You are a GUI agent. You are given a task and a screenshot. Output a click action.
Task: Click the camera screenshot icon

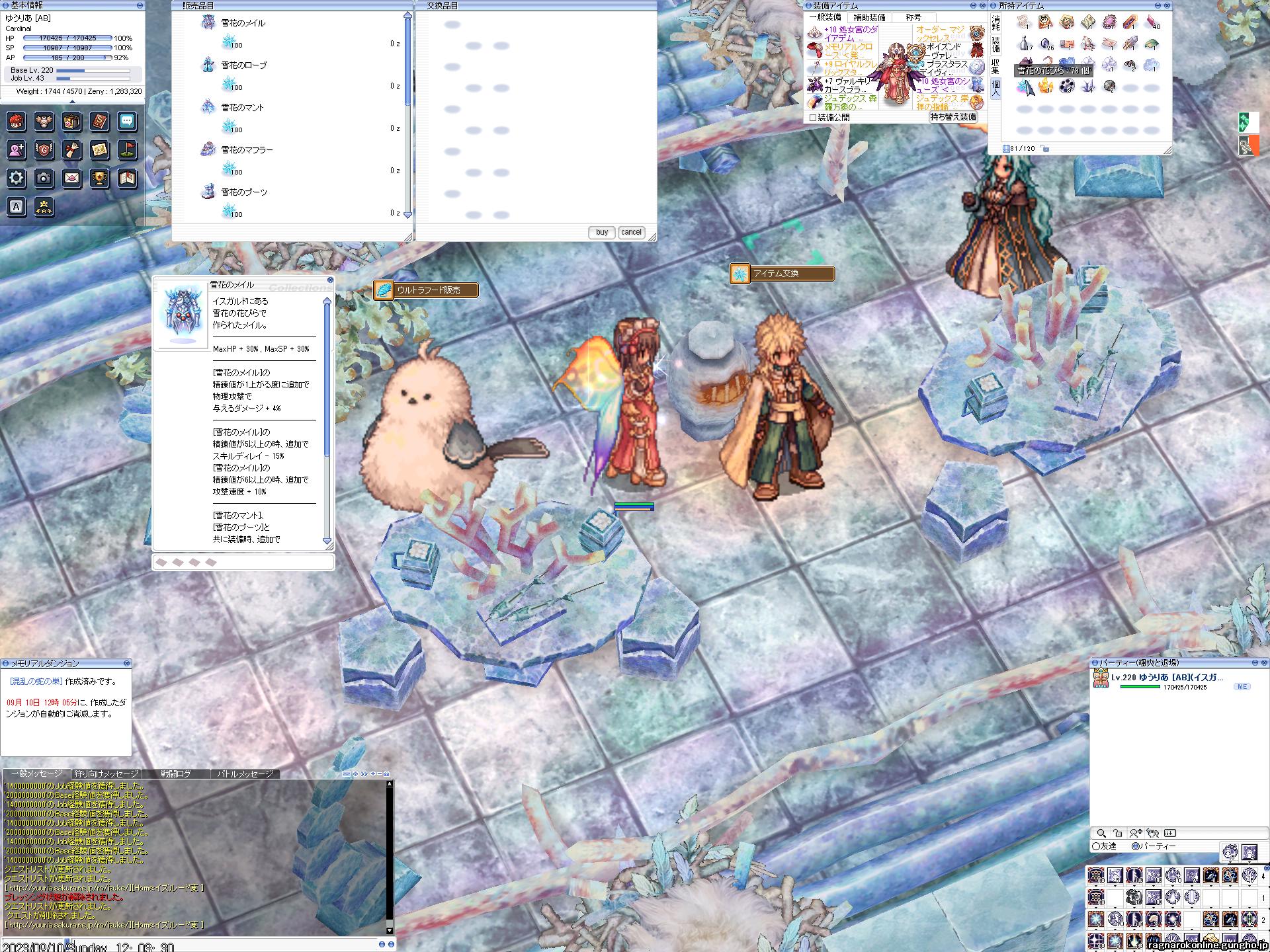[x=44, y=178]
